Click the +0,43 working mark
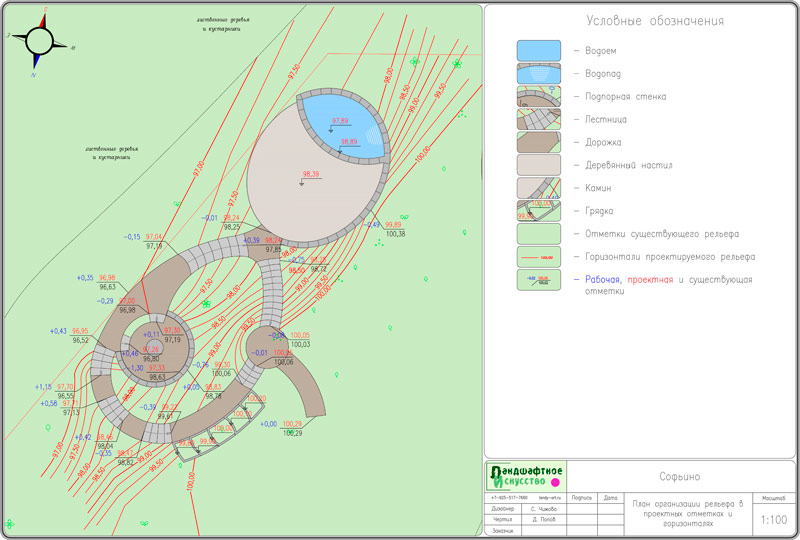The image size is (800, 540). 58,331
